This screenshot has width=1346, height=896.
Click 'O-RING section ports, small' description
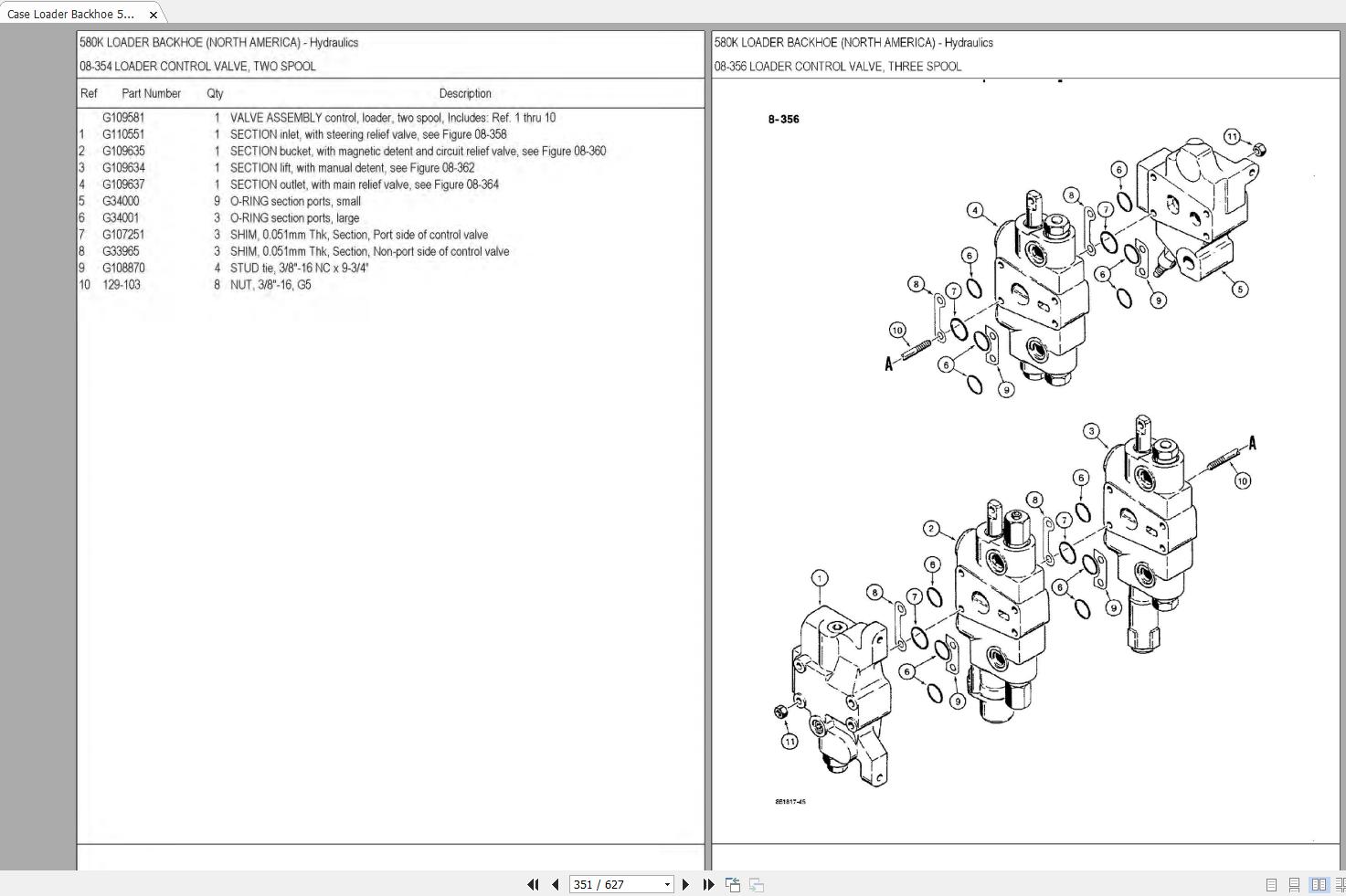tap(295, 201)
